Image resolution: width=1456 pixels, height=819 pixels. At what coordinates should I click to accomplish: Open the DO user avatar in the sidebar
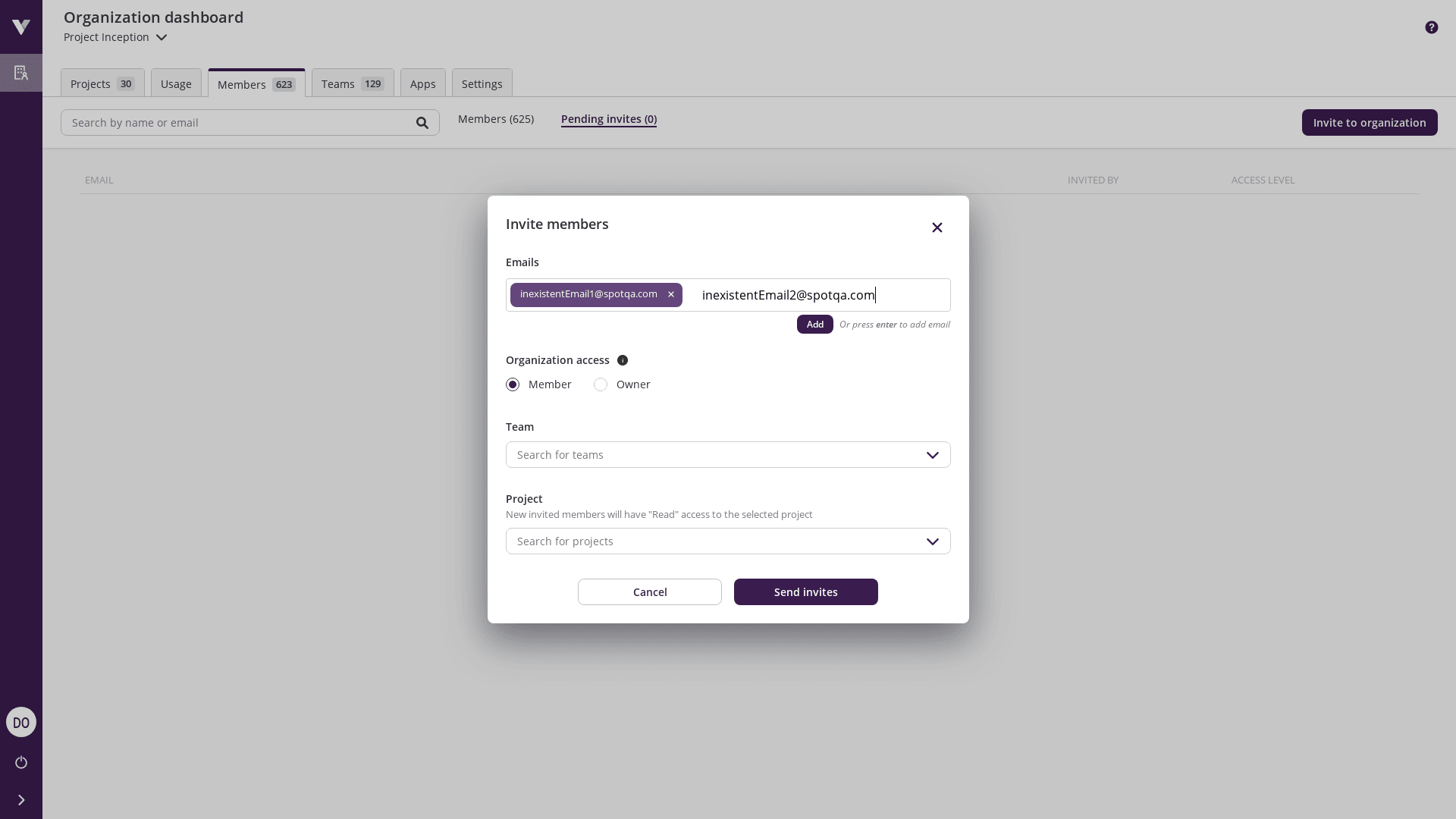[20, 722]
